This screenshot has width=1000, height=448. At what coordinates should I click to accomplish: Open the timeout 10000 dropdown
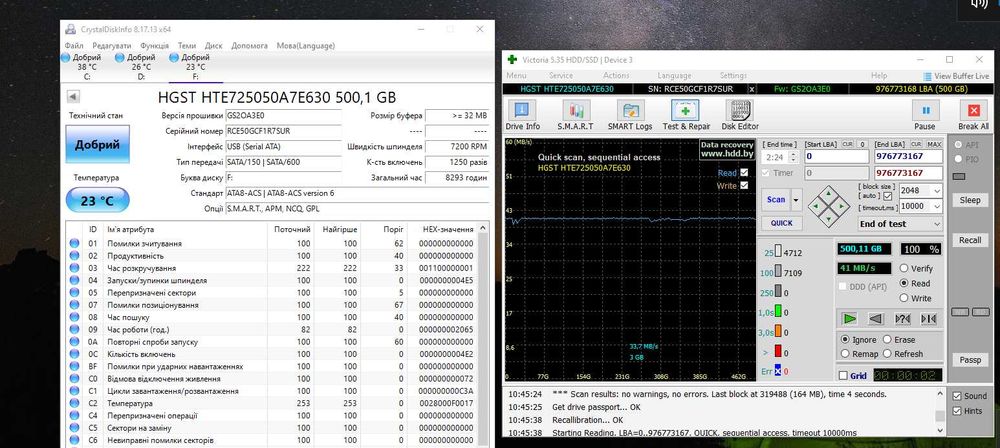pyautogui.click(x=936, y=206)
